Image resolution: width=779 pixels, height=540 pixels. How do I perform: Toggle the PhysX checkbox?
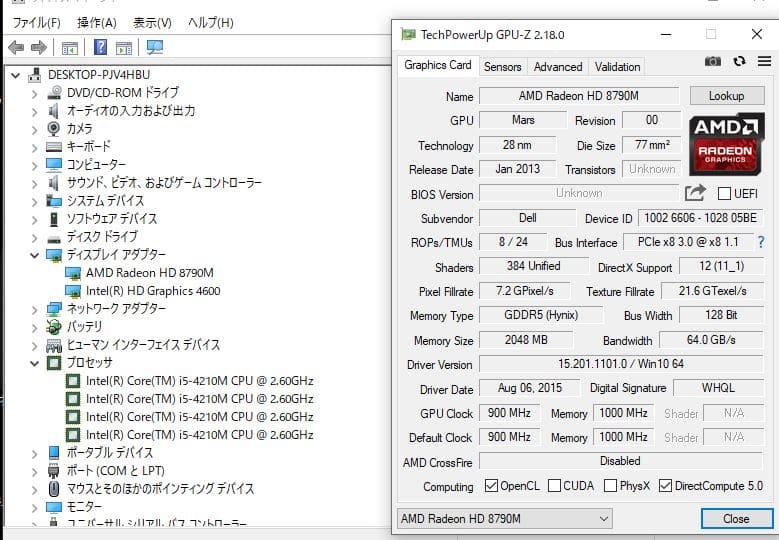tap(610, 485)
